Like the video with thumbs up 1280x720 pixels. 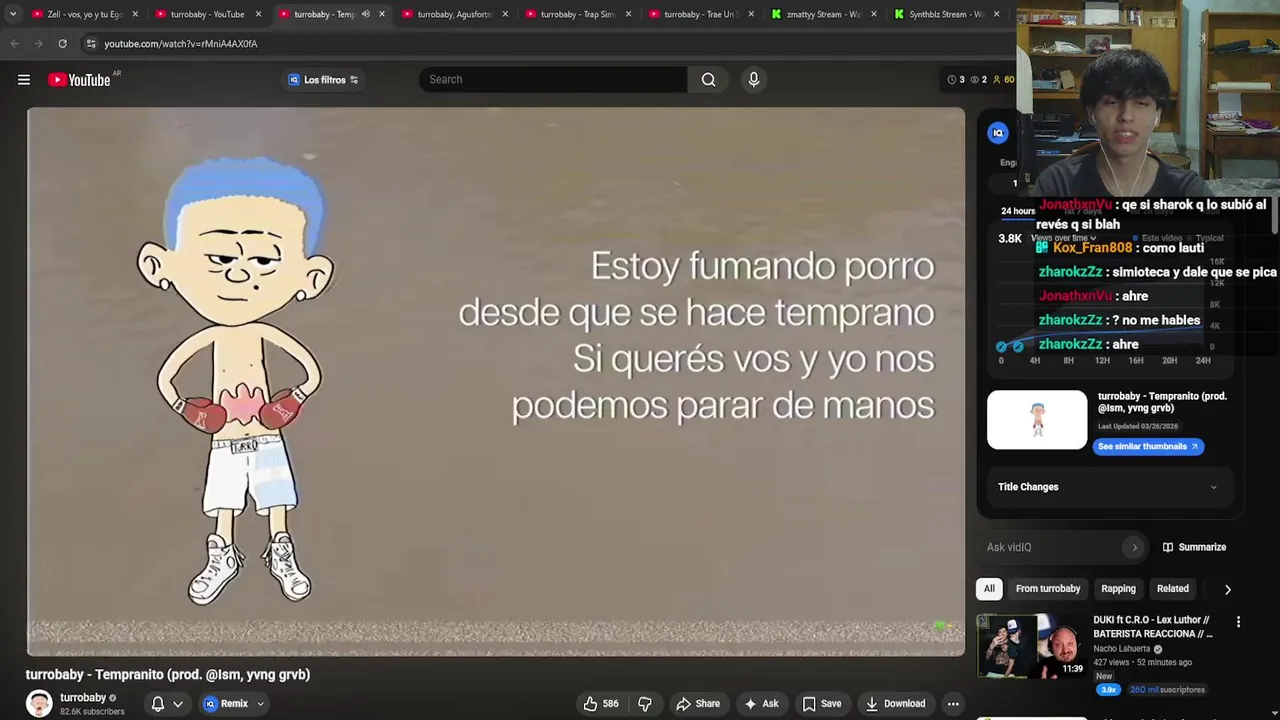coord(601,704)
